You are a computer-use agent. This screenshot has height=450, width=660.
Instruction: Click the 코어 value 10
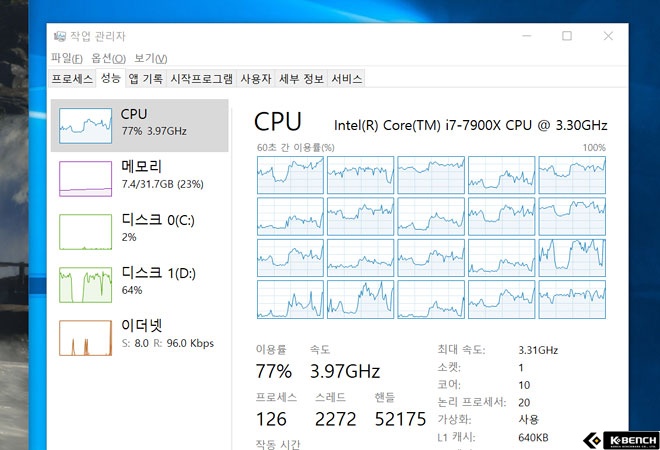coord(524,385)
